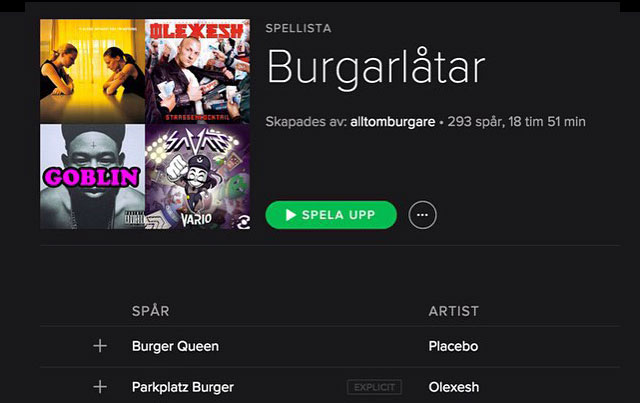Click the Burgarlåtar playlist title

[x=376, y=68]
